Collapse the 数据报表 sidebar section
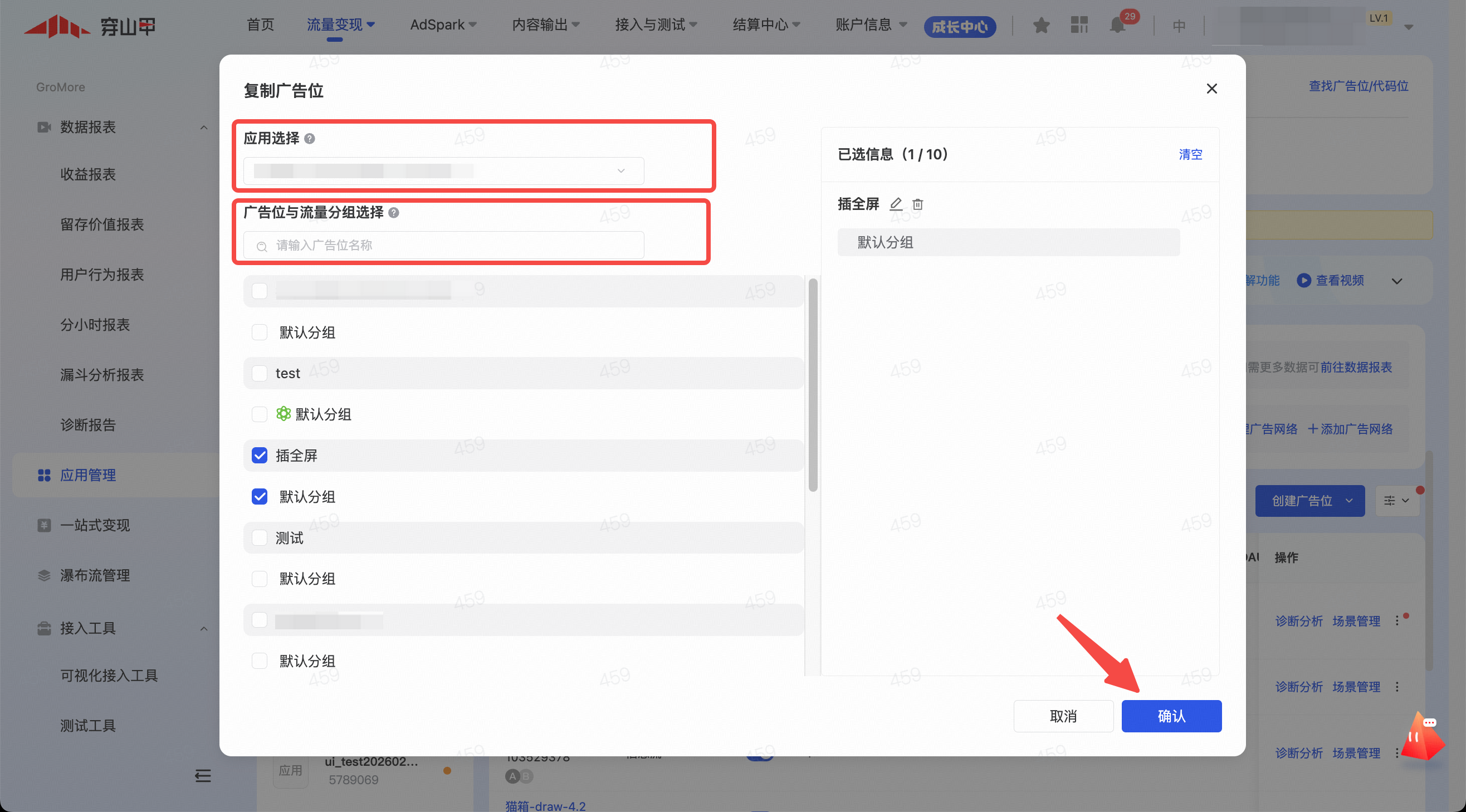1466x812 pixels. (204, 127)
